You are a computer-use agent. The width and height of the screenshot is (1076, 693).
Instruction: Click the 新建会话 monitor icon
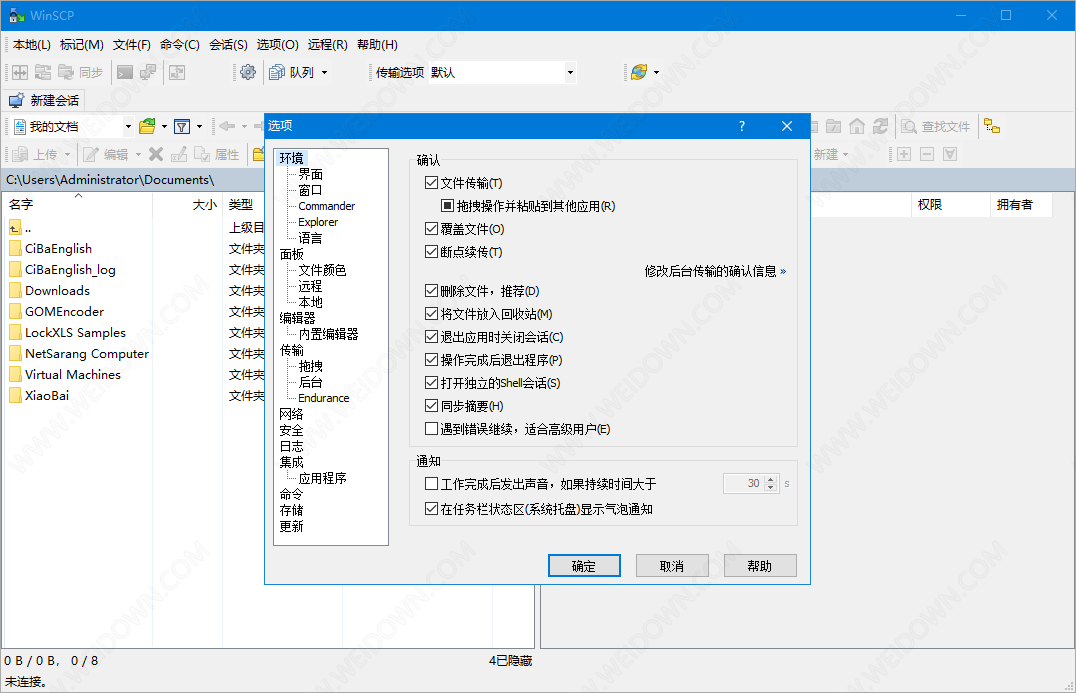tap(16, 101)
